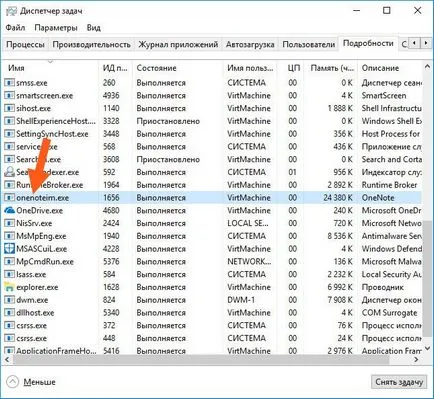The height and width of the screenshot is (399, 434).
Task: Sort by the ЦП column header
Action: pyautogui.click(x=290, y=68)
